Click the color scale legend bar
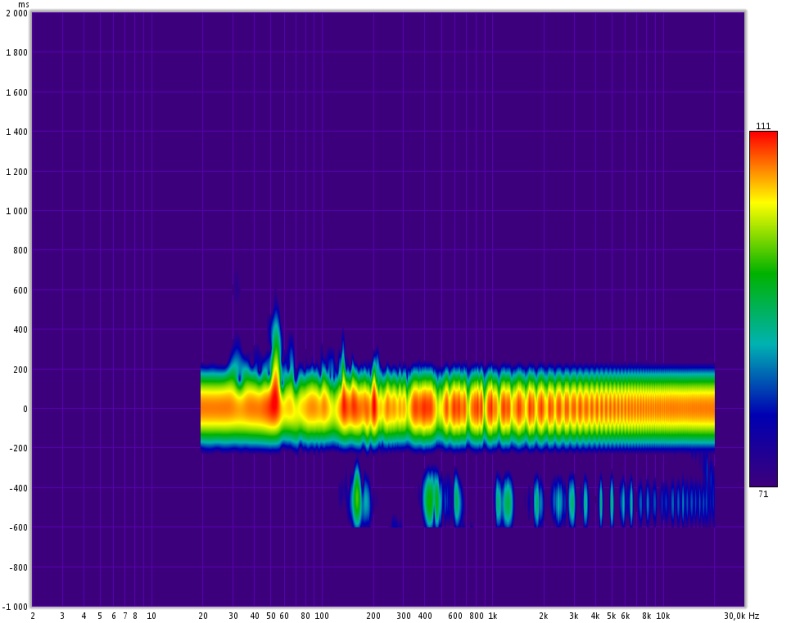Screen dimensions: 800x623 click(x=763, y=309)
